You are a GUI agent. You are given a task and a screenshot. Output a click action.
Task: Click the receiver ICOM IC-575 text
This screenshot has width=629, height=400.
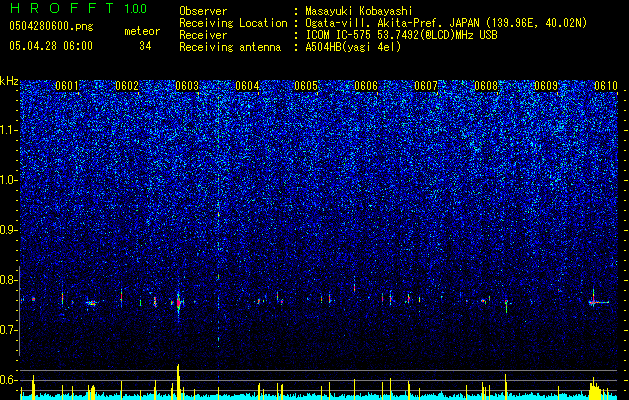coord(401,35)
